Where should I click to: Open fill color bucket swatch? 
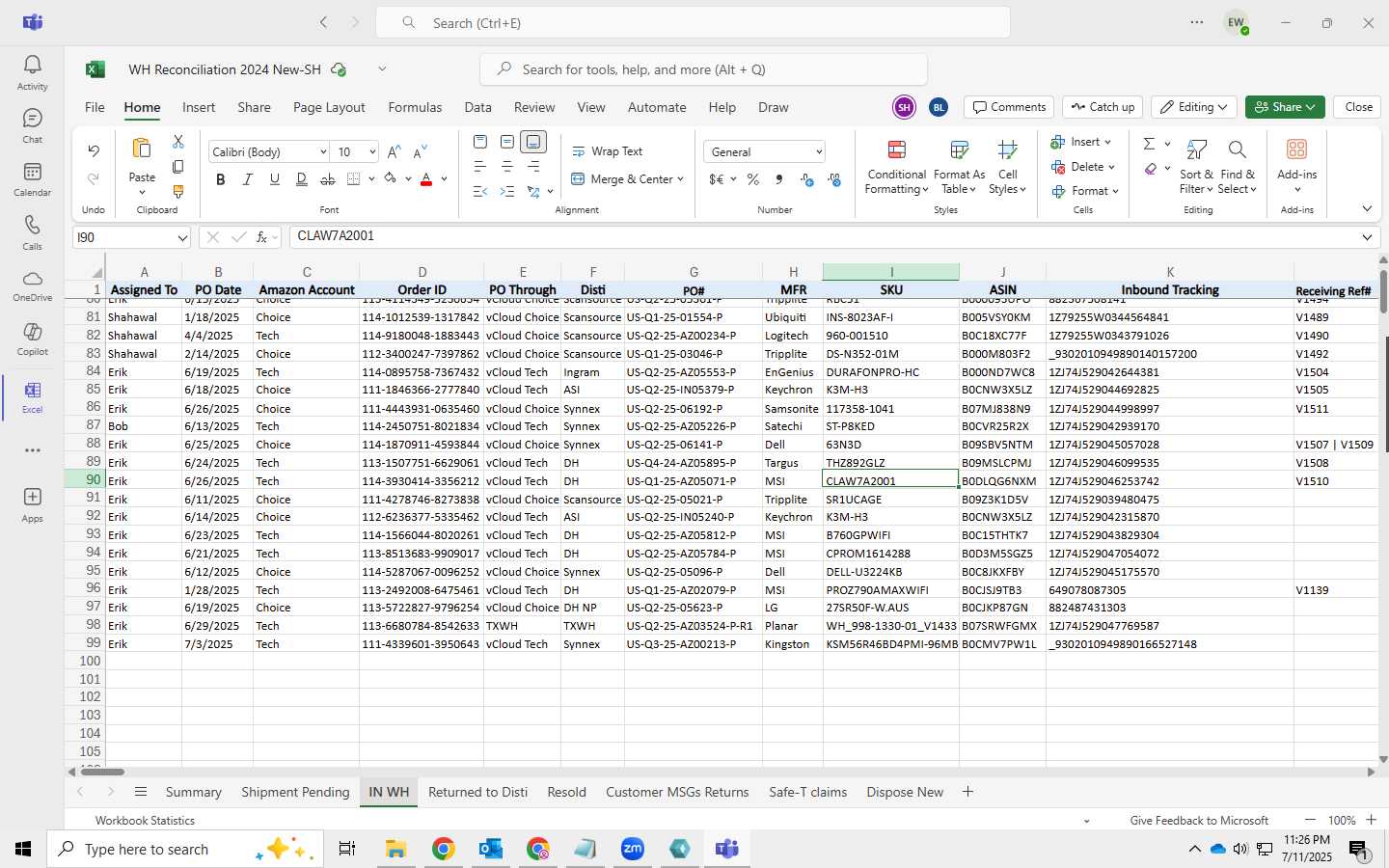[x=390, y=179]
